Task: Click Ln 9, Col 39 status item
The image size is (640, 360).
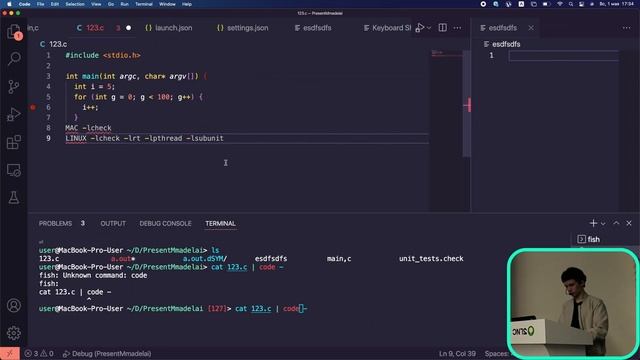Action: pos(457,353)
